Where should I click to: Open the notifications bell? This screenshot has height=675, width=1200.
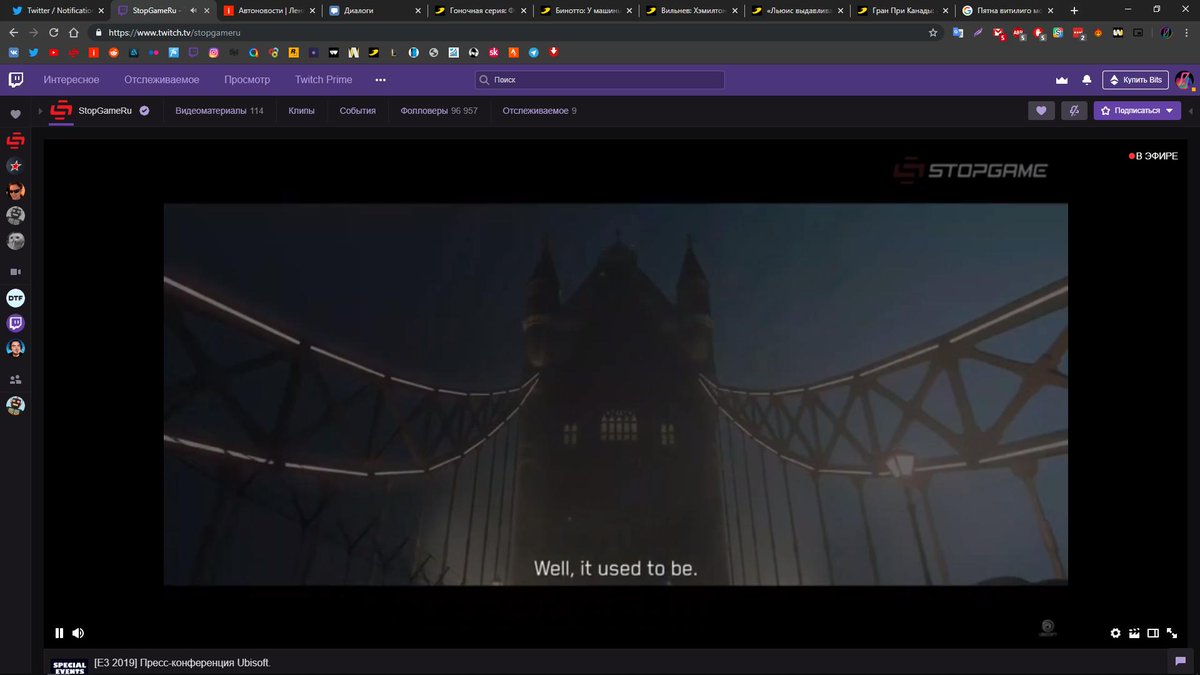coord(1087,79)
